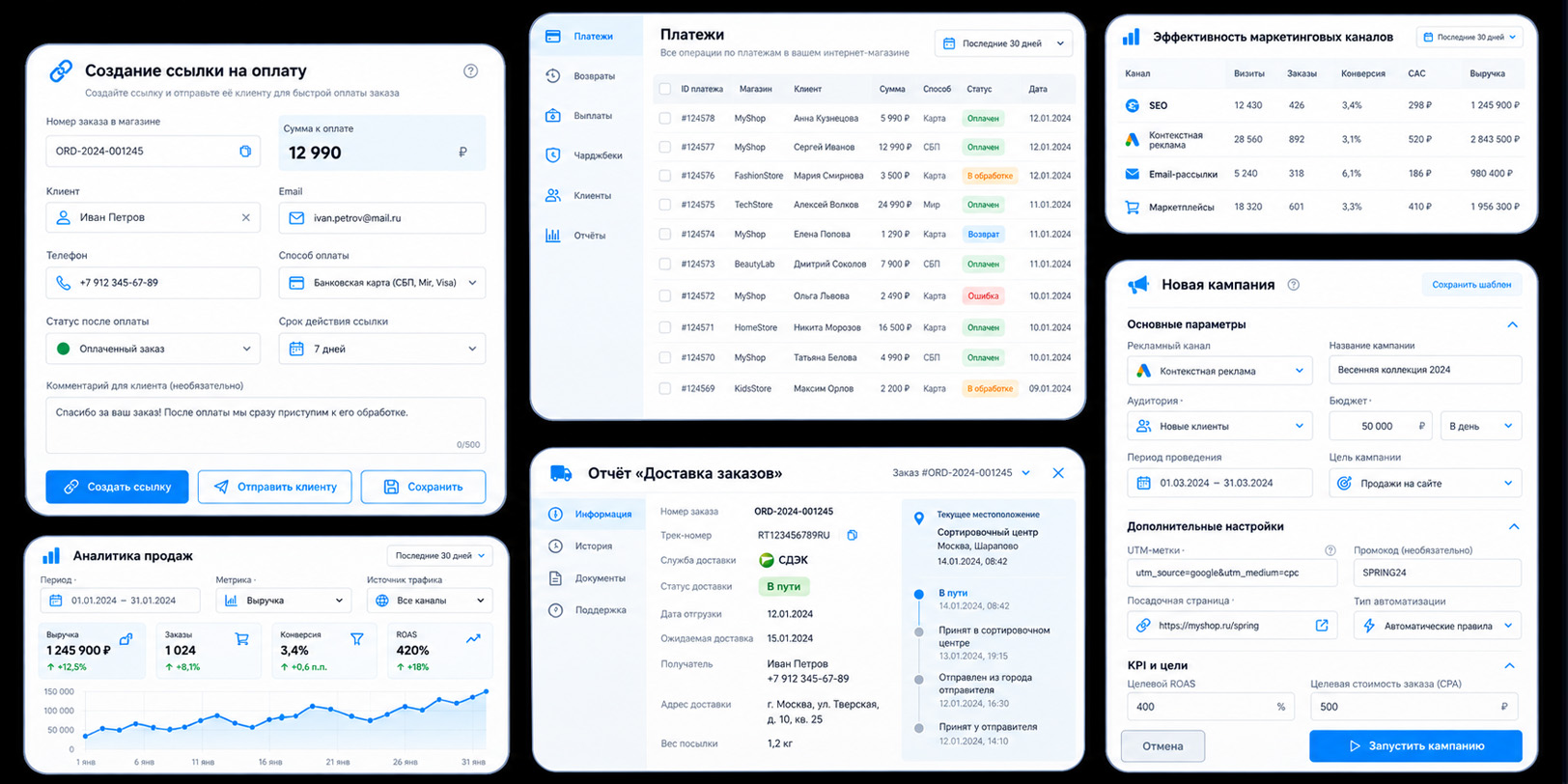Click the SEO channel icon

(x=1133, y=105)
